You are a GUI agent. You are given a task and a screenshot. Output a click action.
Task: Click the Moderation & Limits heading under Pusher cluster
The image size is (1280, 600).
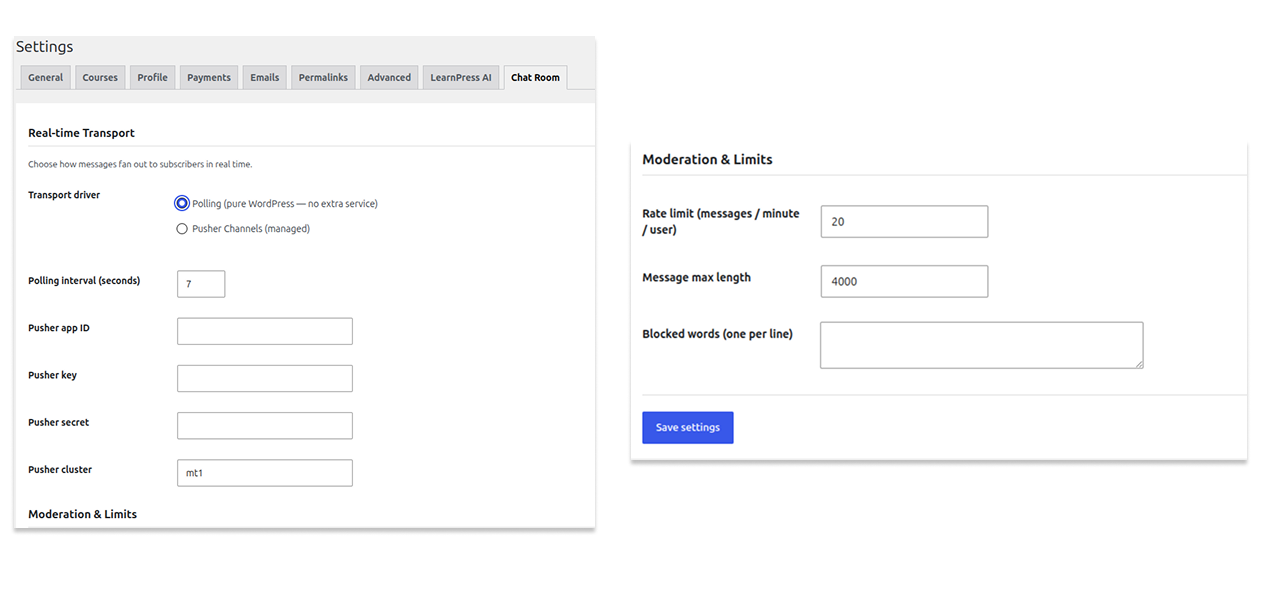(x=82, y=514)
